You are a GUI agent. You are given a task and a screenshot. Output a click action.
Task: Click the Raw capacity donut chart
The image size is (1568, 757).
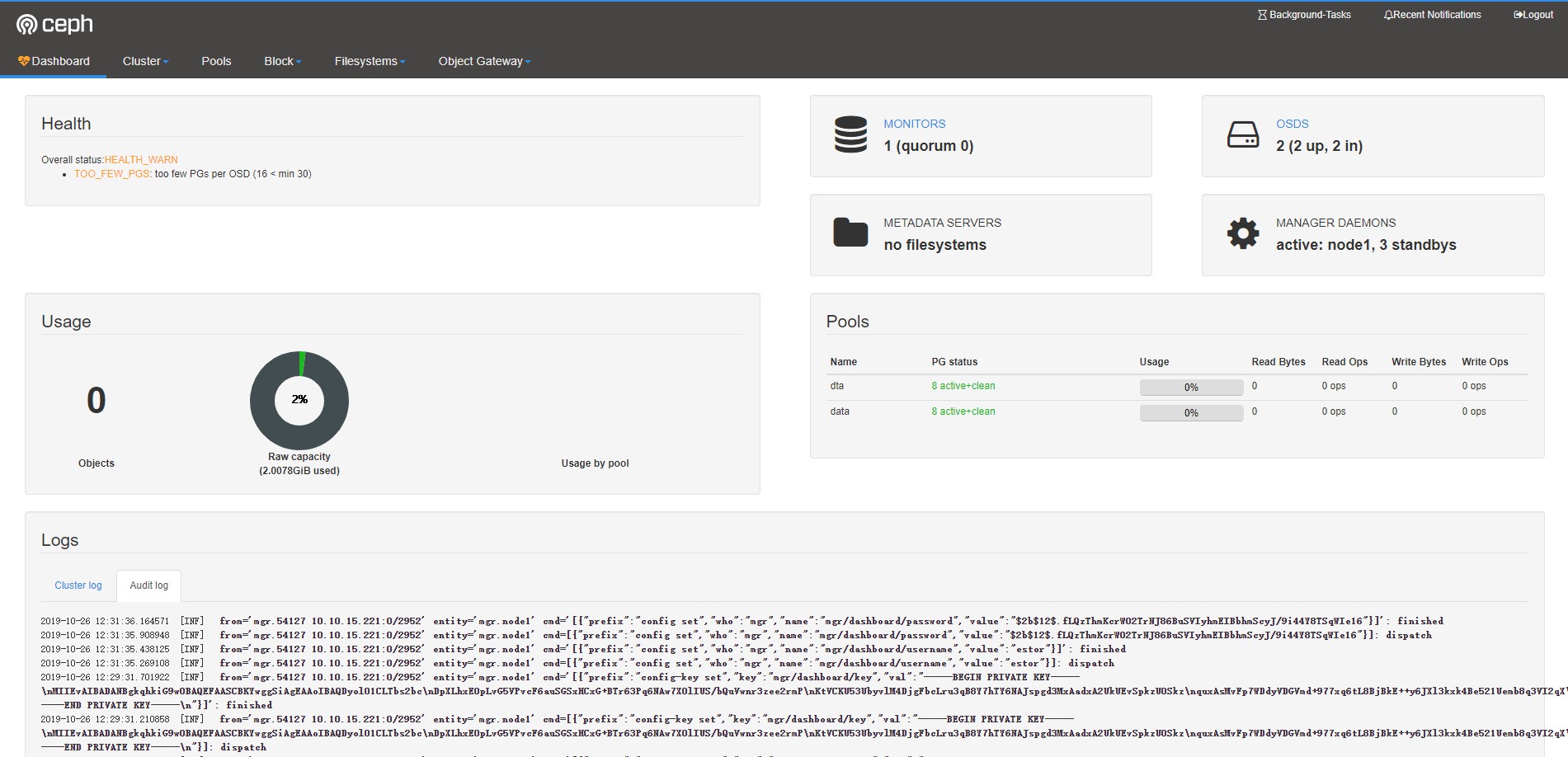click(299, 400)
